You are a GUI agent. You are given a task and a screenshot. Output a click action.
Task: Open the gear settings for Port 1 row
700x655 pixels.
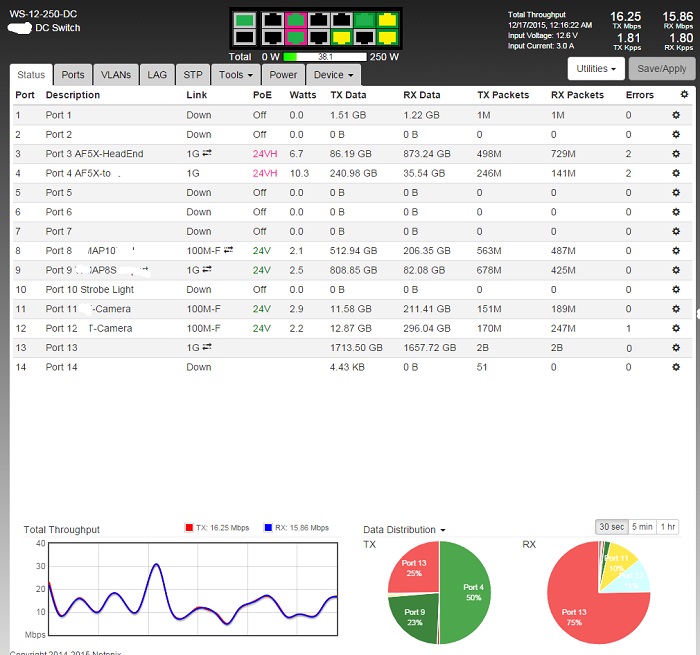tap(676, 115)
